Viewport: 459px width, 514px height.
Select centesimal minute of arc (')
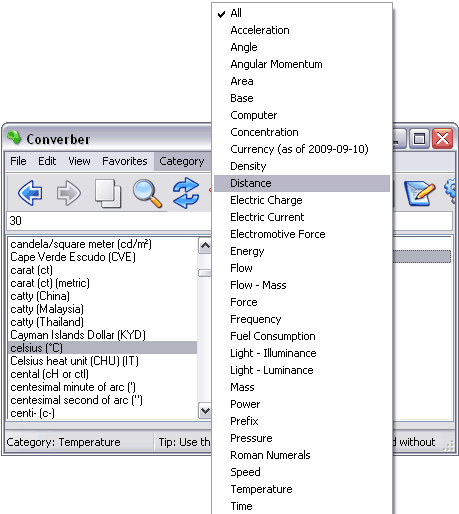tap(102, 387)
